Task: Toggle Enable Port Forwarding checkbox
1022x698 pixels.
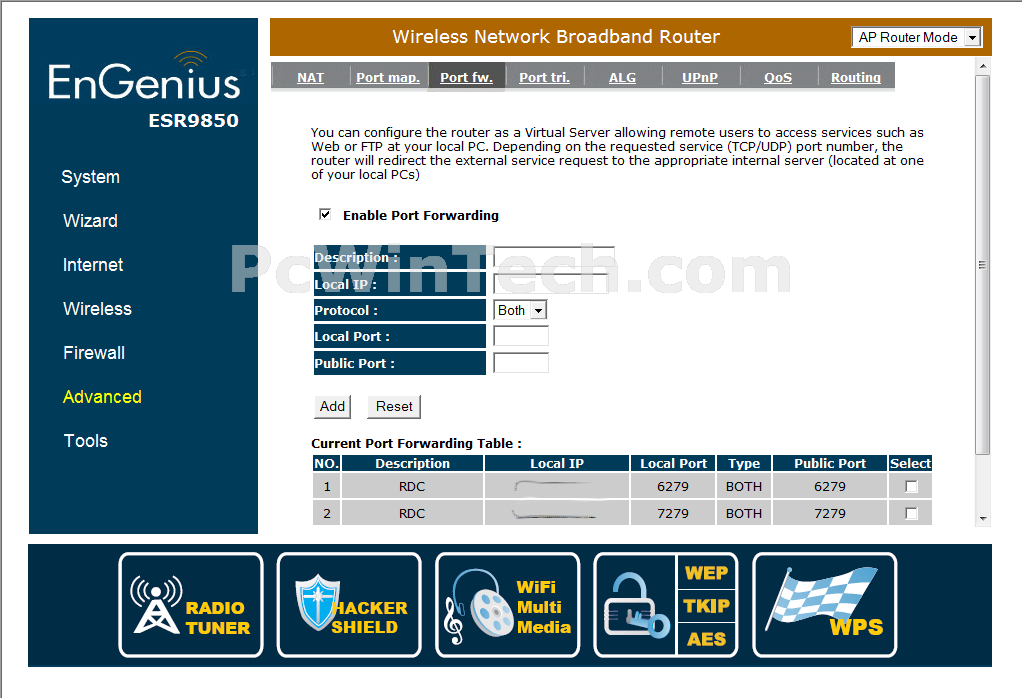Action: click(x=325, y=214)
